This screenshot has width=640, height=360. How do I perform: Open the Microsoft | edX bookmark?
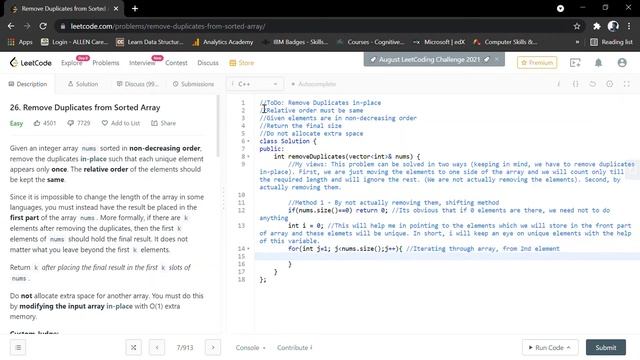coord(439,42)
